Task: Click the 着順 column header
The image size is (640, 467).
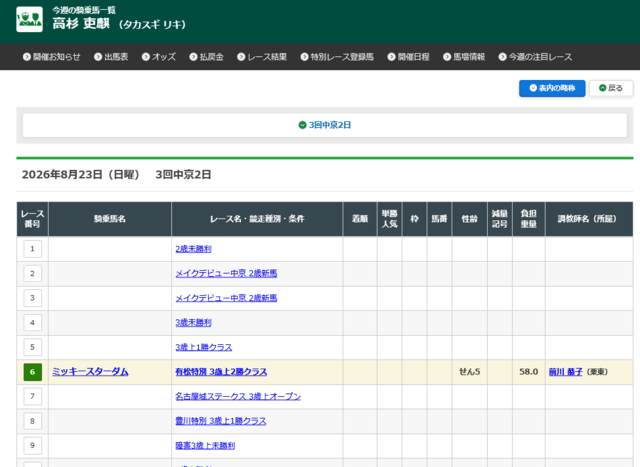Action: coord(360,219)
